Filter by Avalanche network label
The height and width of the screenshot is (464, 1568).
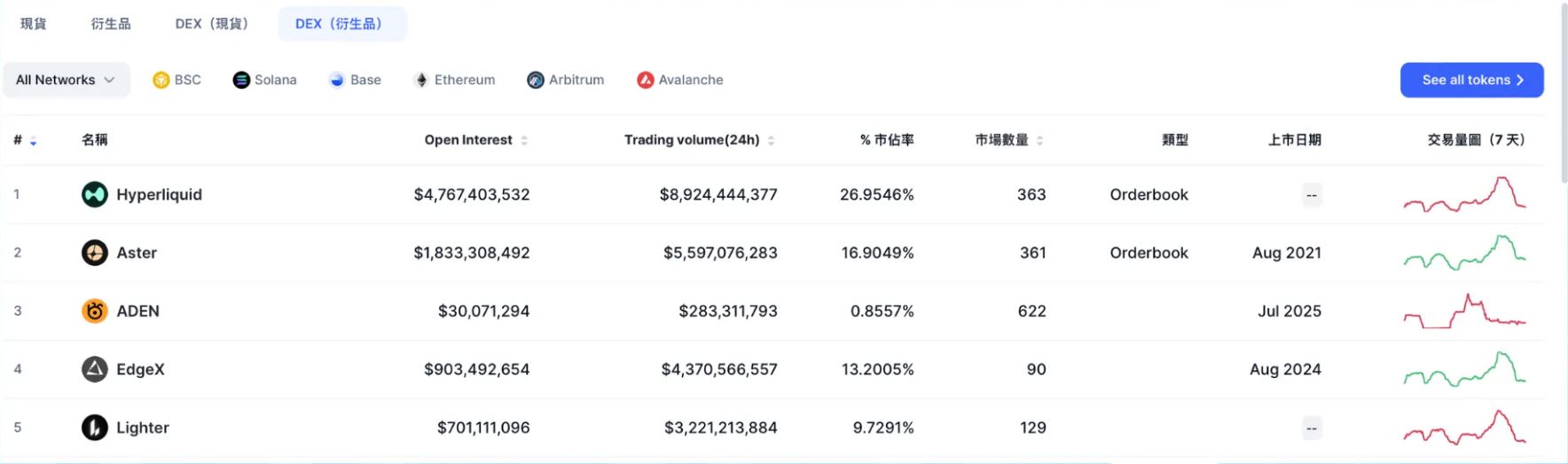pos(691,80)
